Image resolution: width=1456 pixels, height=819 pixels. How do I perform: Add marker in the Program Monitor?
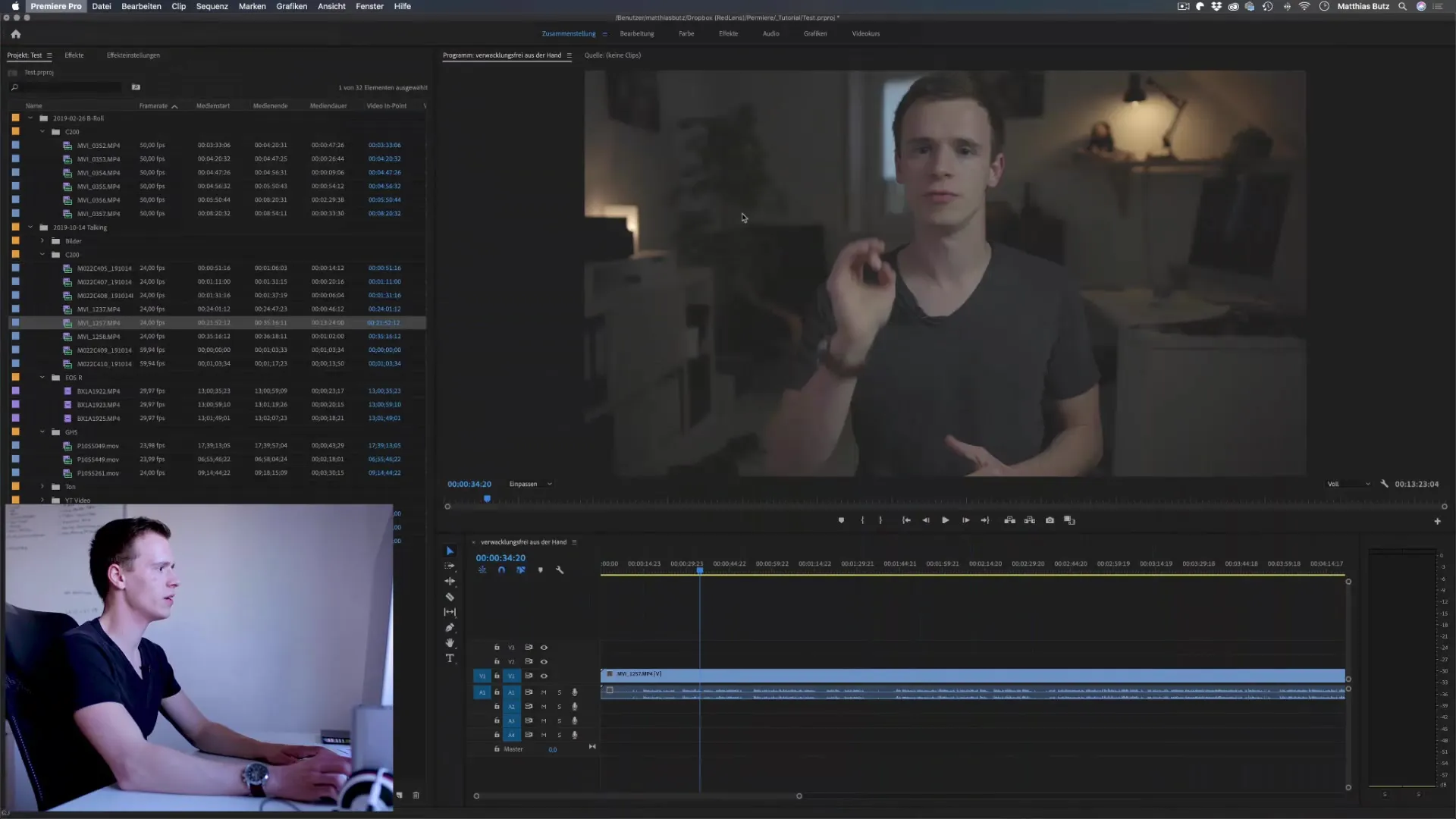841,520
